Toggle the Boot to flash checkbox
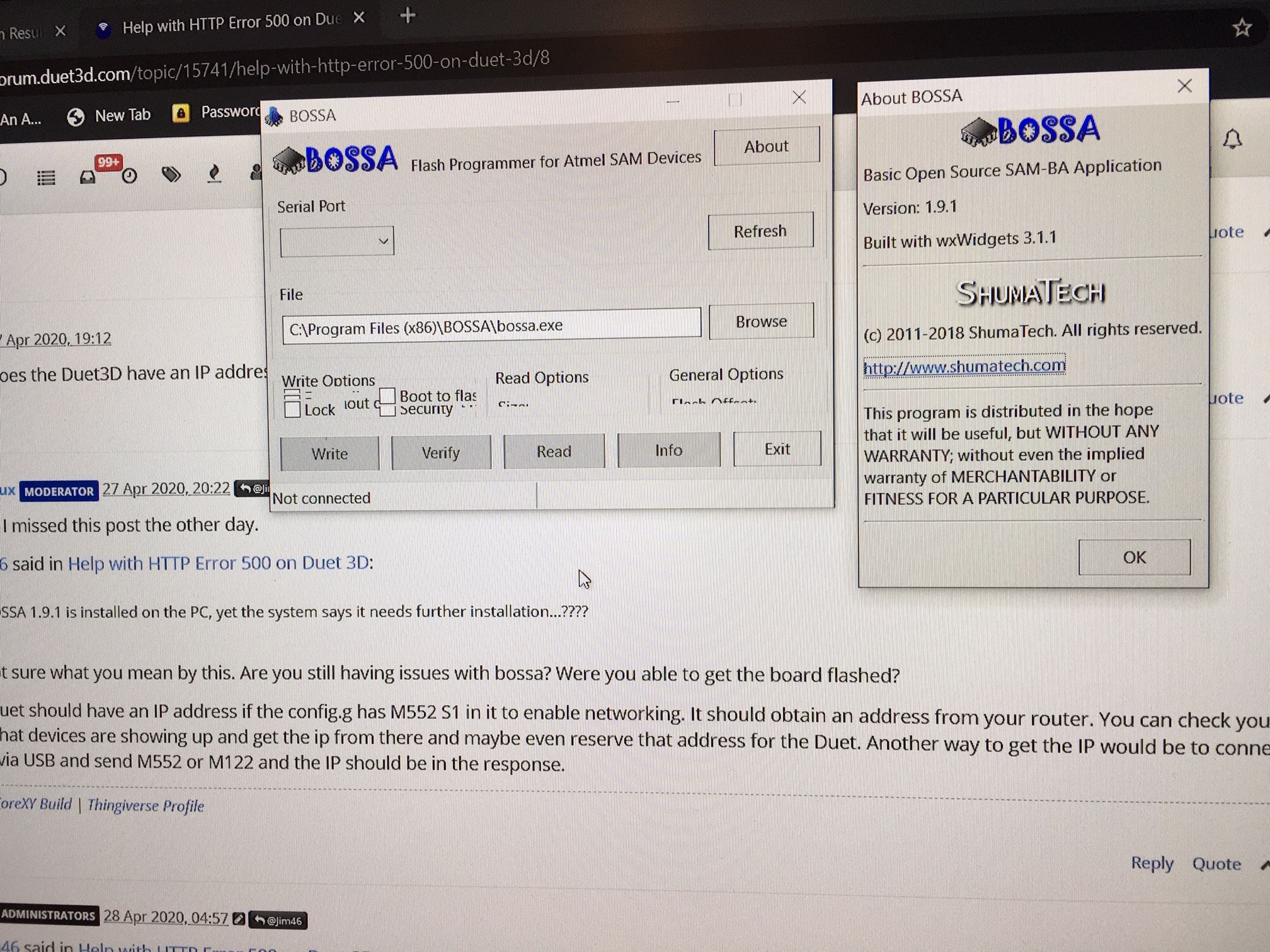 [x=387, y=395]
